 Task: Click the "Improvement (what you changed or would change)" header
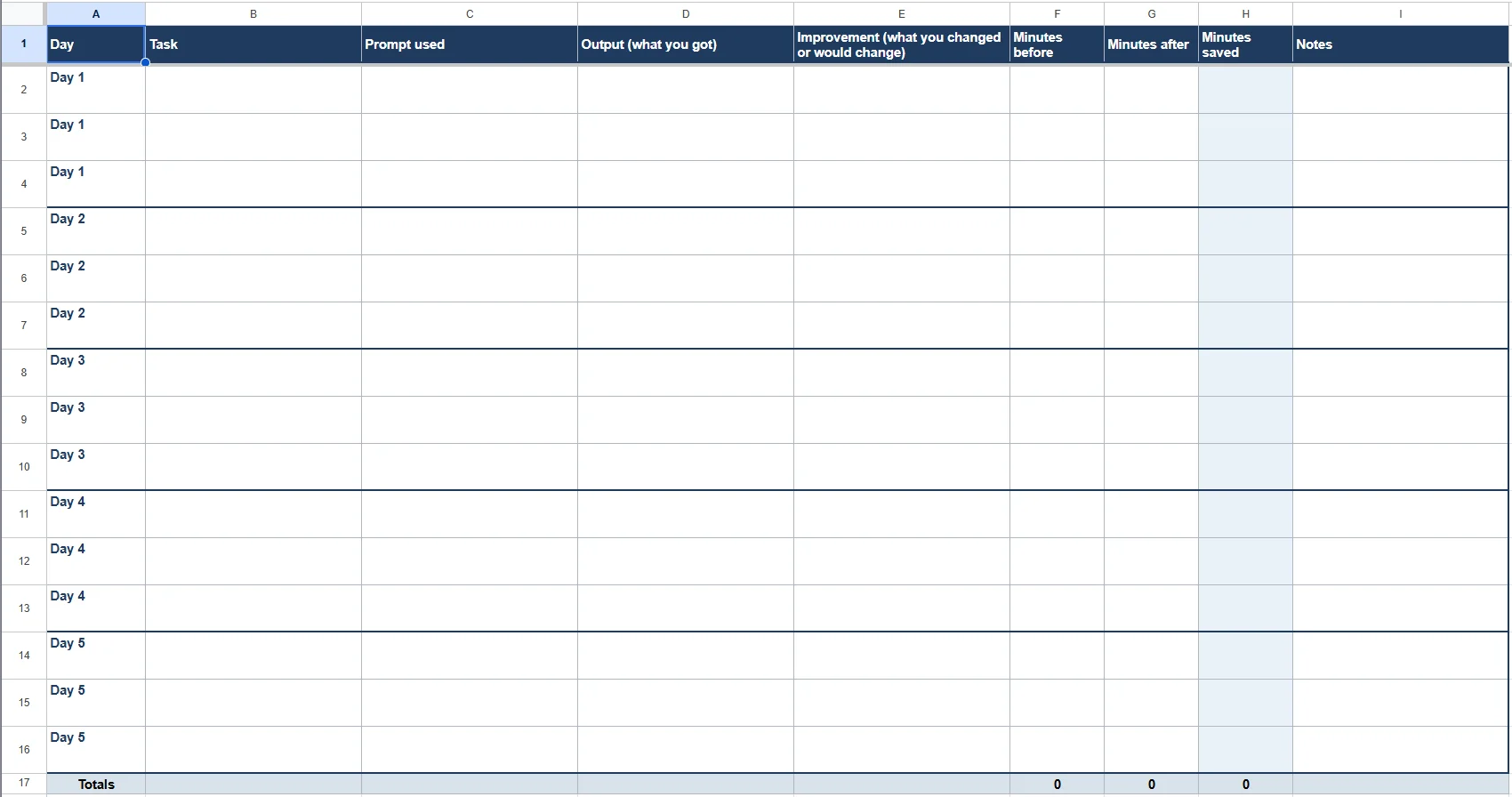902,44
